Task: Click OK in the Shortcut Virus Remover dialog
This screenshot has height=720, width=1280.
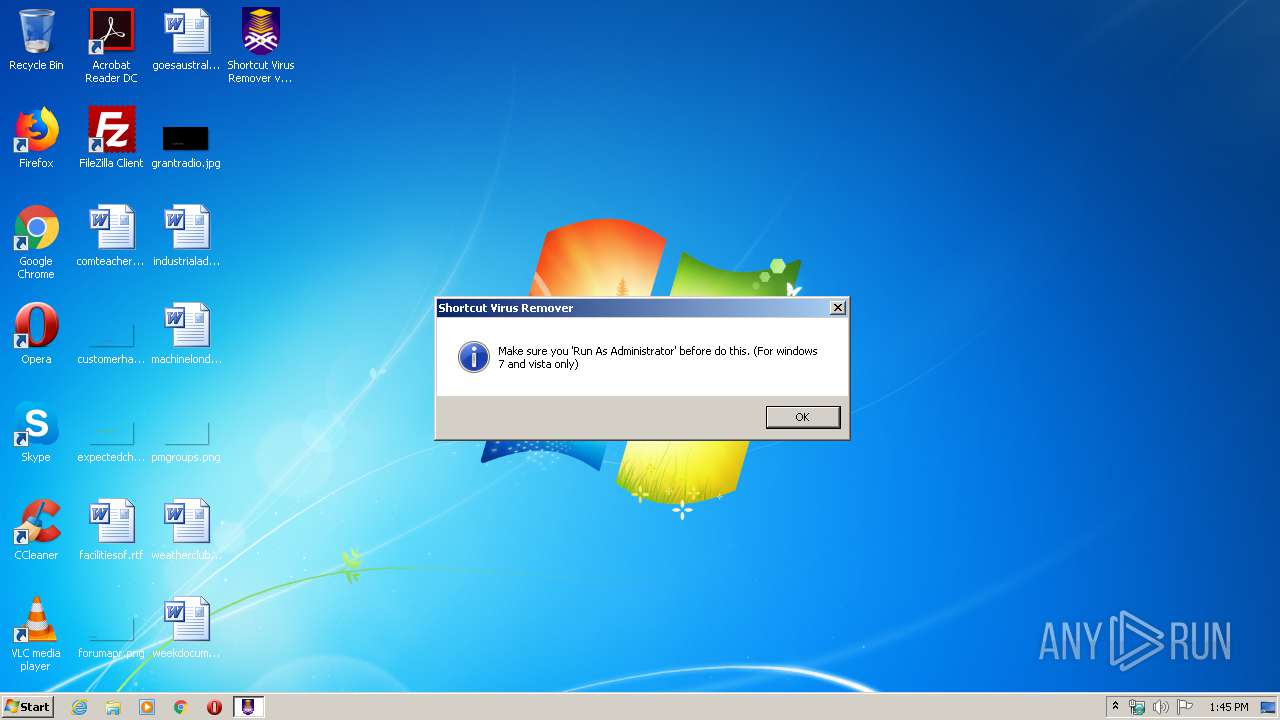Action: click(803, 417)
